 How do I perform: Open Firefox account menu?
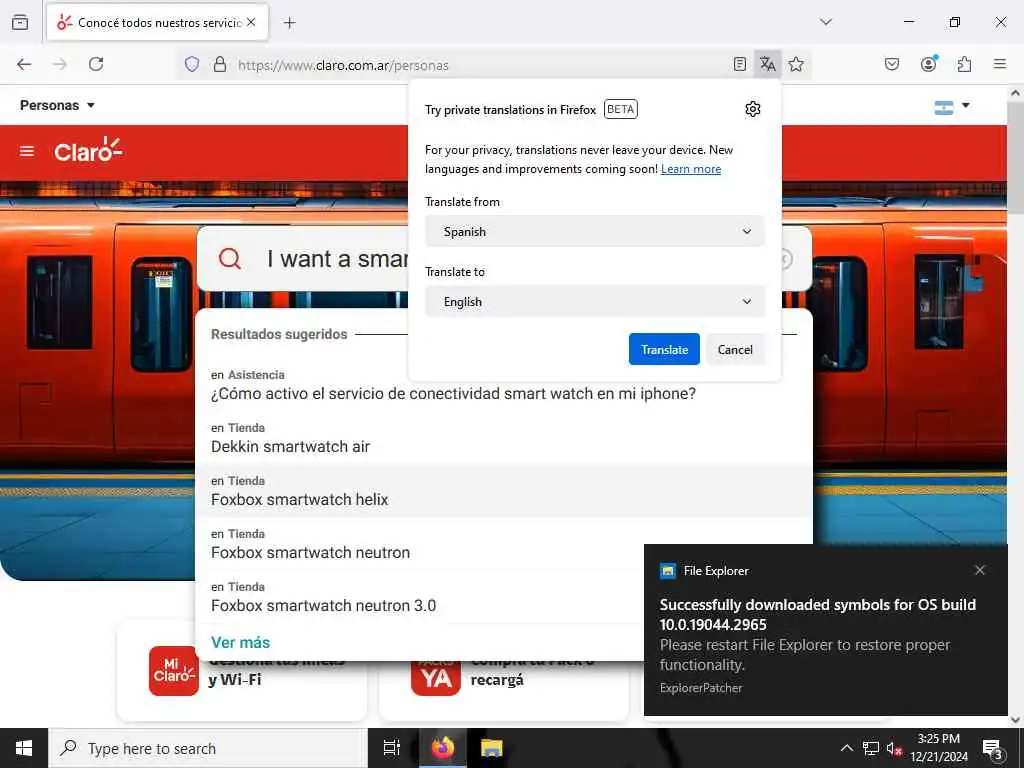click(928, 63)
